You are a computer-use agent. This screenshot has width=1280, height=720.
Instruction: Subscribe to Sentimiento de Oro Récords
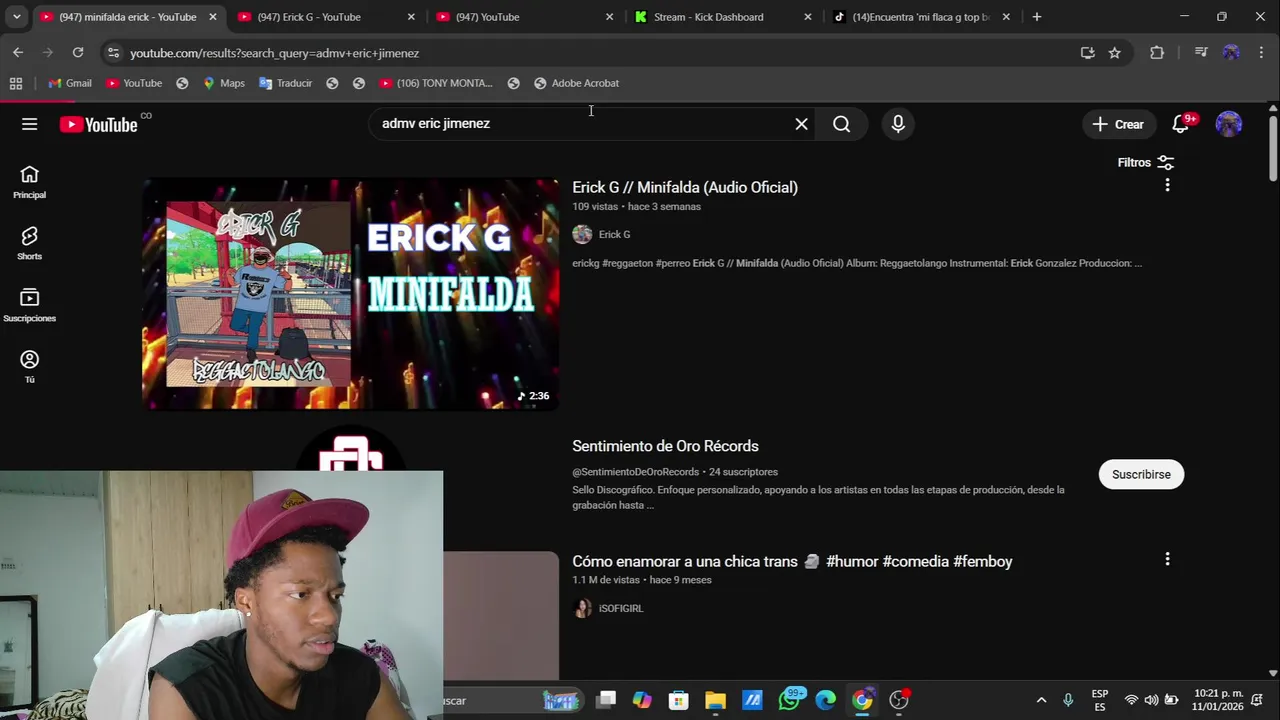tap(1141, 474)
